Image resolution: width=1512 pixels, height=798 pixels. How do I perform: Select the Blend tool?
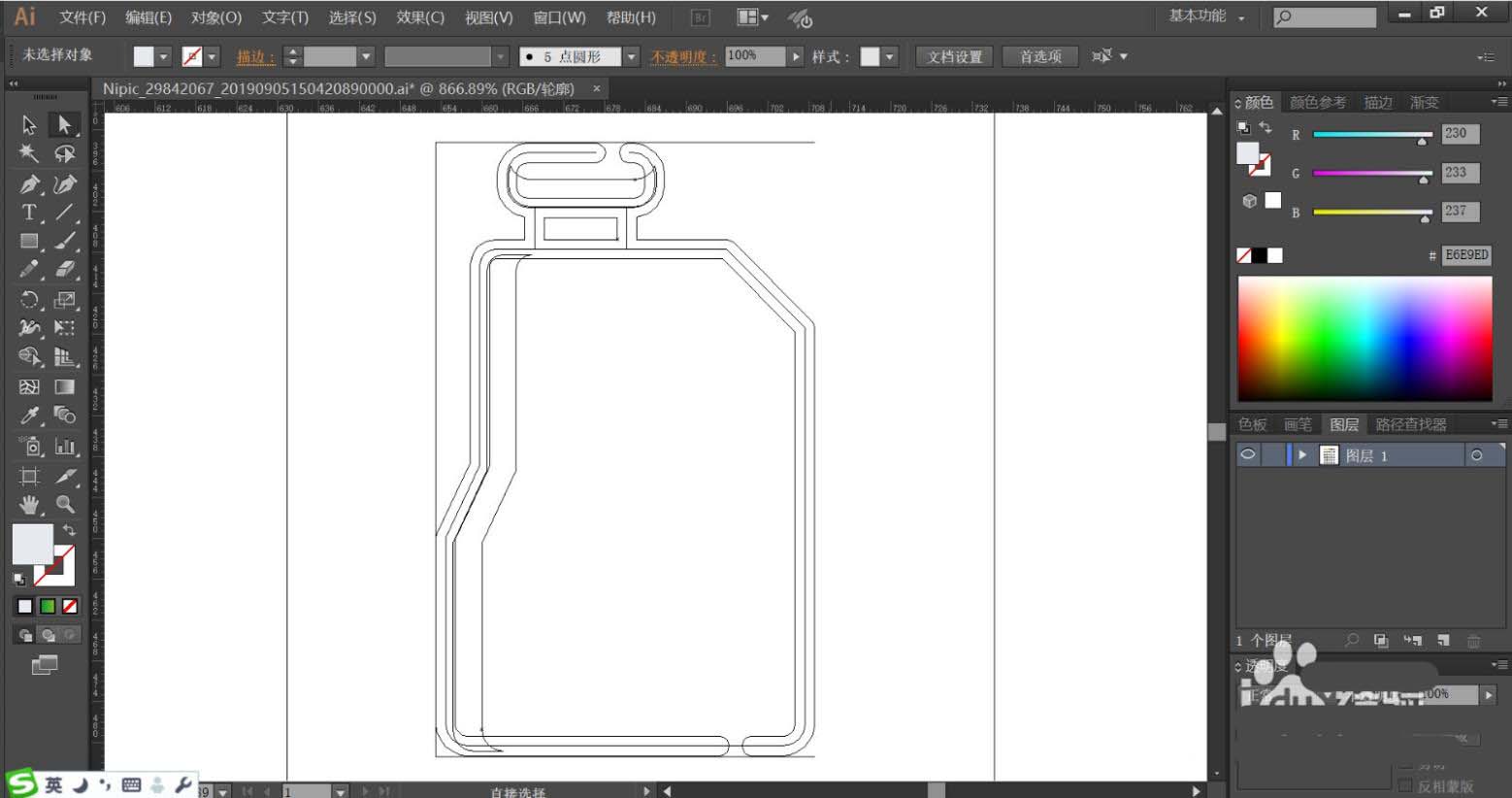click(65, 416)
